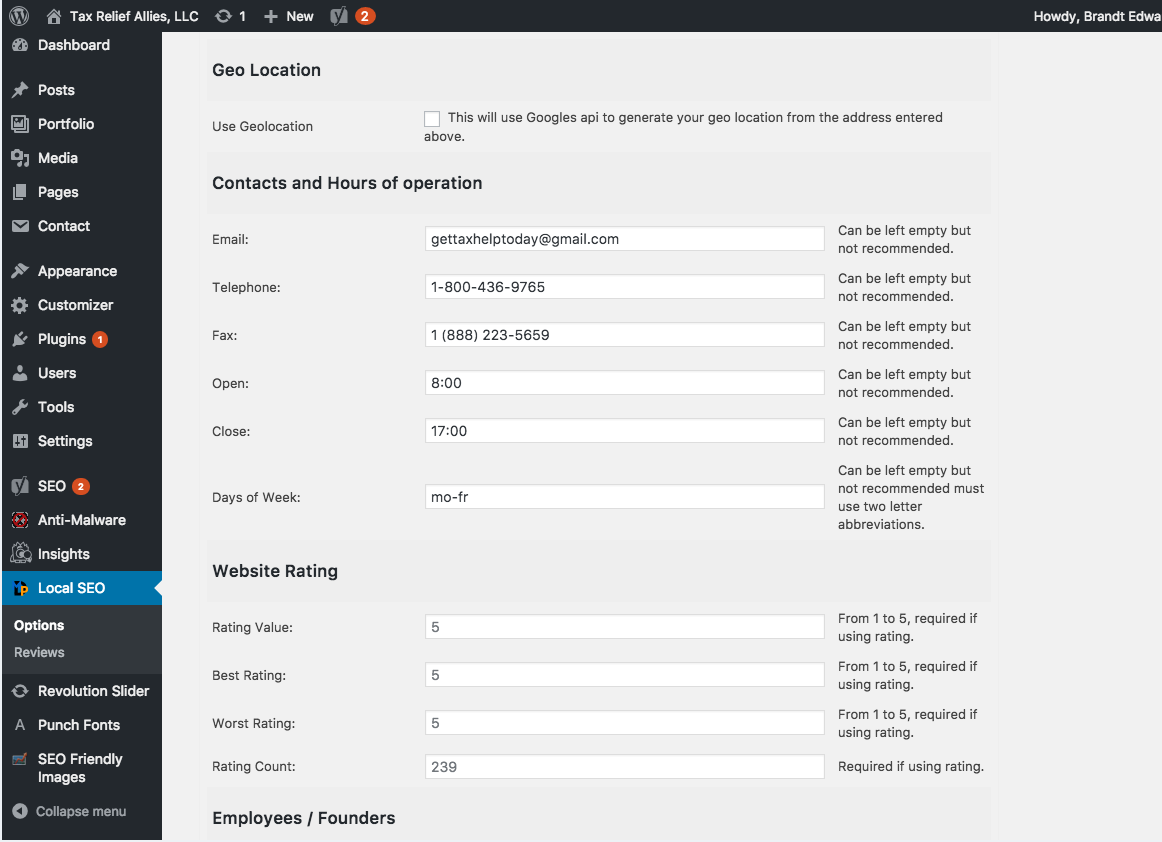The image size is (1162, 842).
Task: Click the WordPress logo icon
Action: 19,16
